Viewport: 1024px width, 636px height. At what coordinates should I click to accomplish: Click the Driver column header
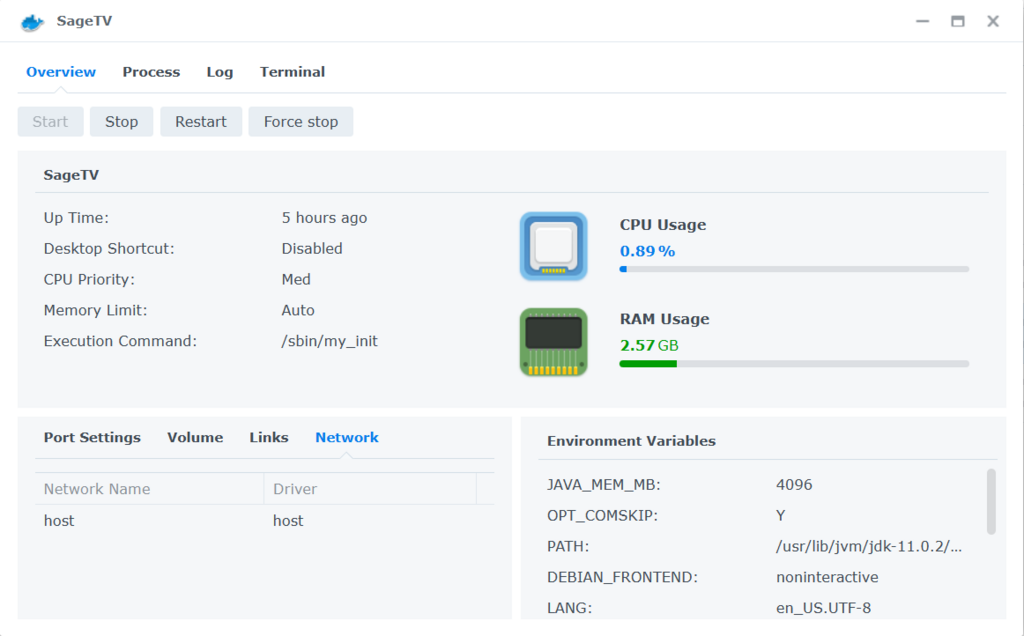click(x=370, y=489)
